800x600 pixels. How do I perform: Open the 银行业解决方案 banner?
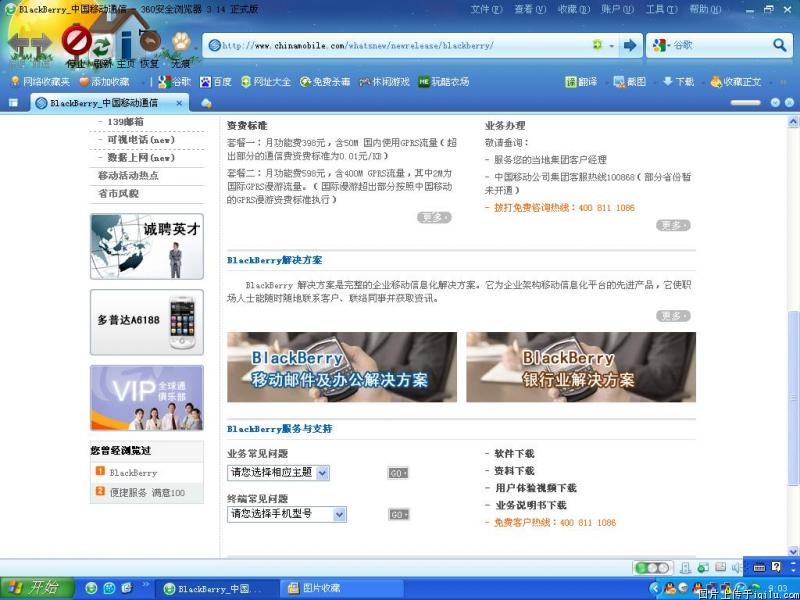tap(581, 367)
